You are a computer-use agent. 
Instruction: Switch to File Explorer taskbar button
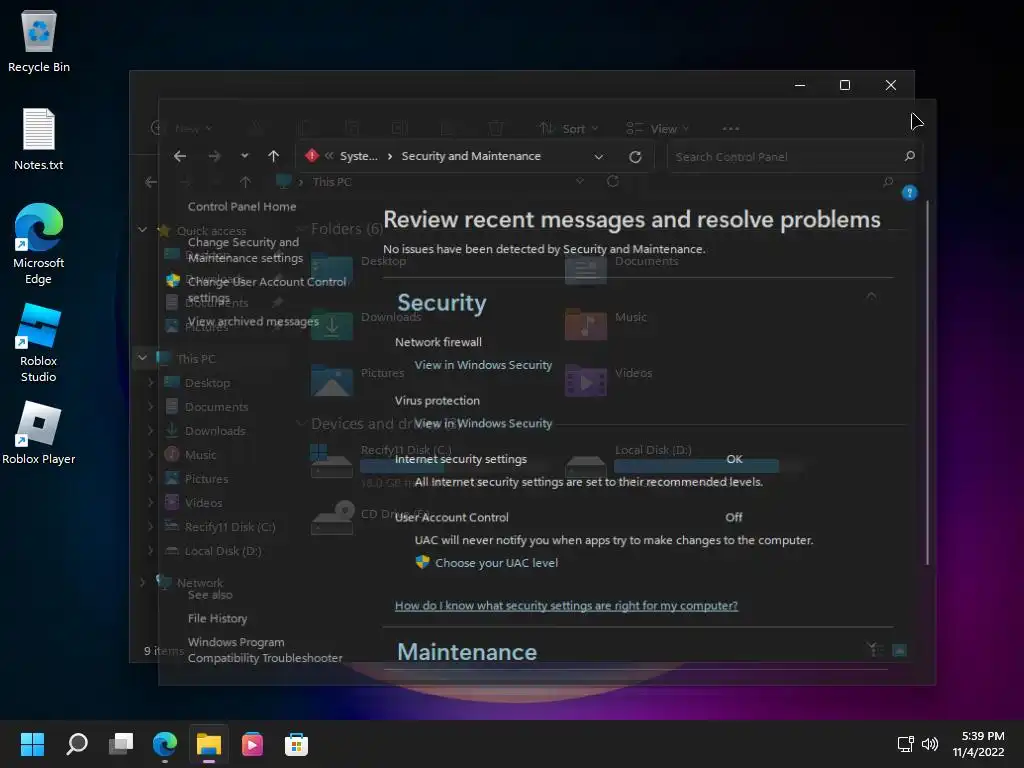click(209, 744)
